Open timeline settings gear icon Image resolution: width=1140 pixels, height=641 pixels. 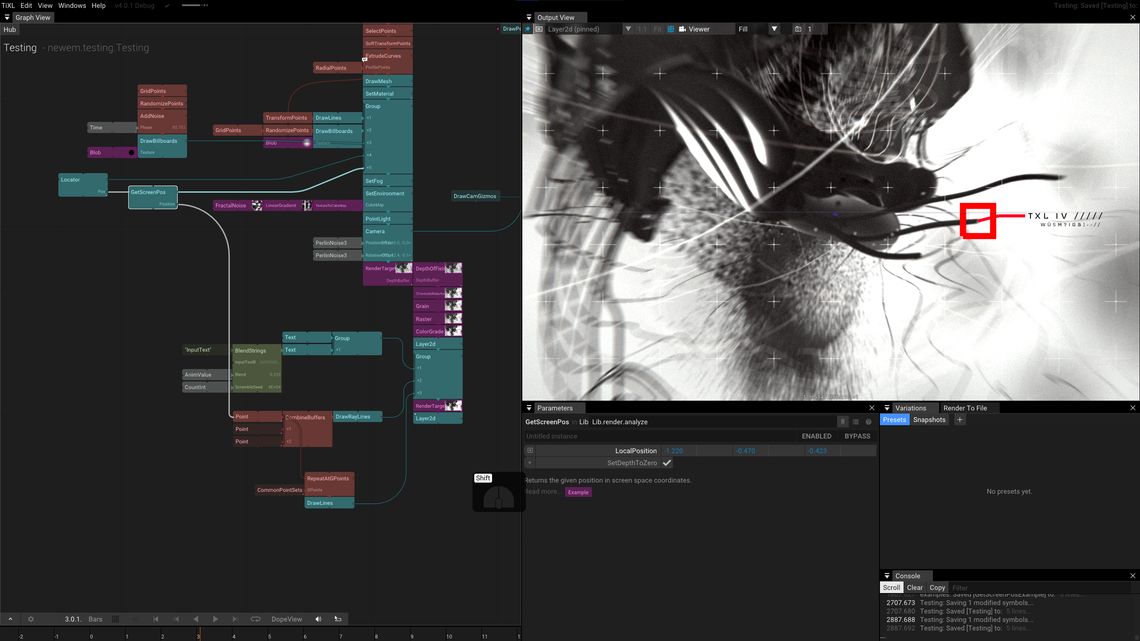pyautogui.click(x=31, y=619)
